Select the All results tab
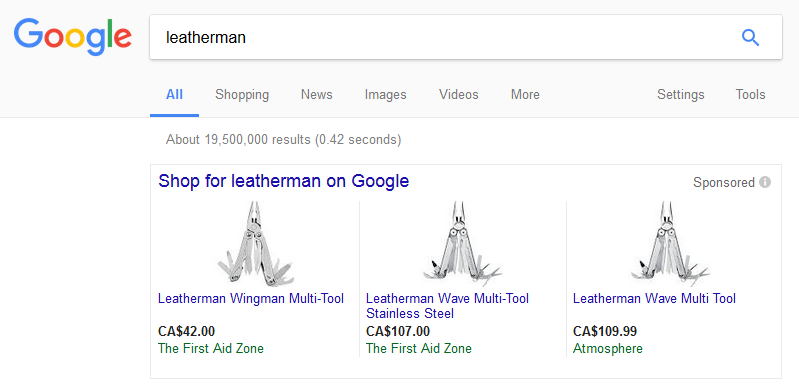Image resolution: width=799 pixels, height=391 pixels. tap(174, 95)
